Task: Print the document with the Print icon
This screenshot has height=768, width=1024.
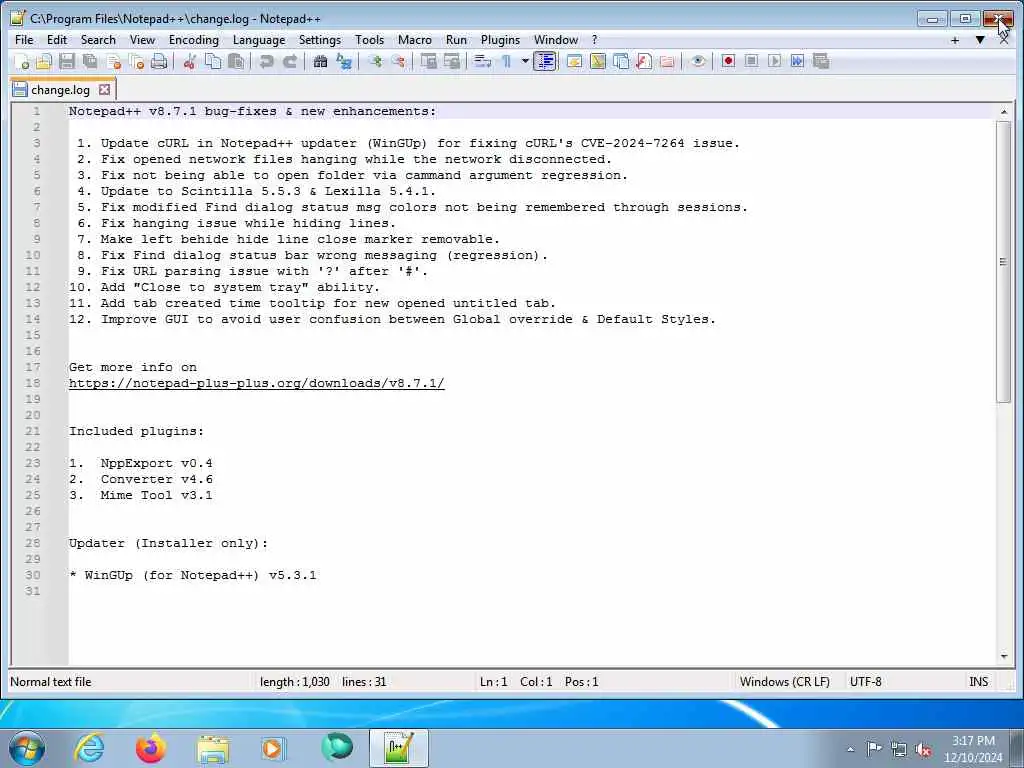Action: tap(159, 61)
